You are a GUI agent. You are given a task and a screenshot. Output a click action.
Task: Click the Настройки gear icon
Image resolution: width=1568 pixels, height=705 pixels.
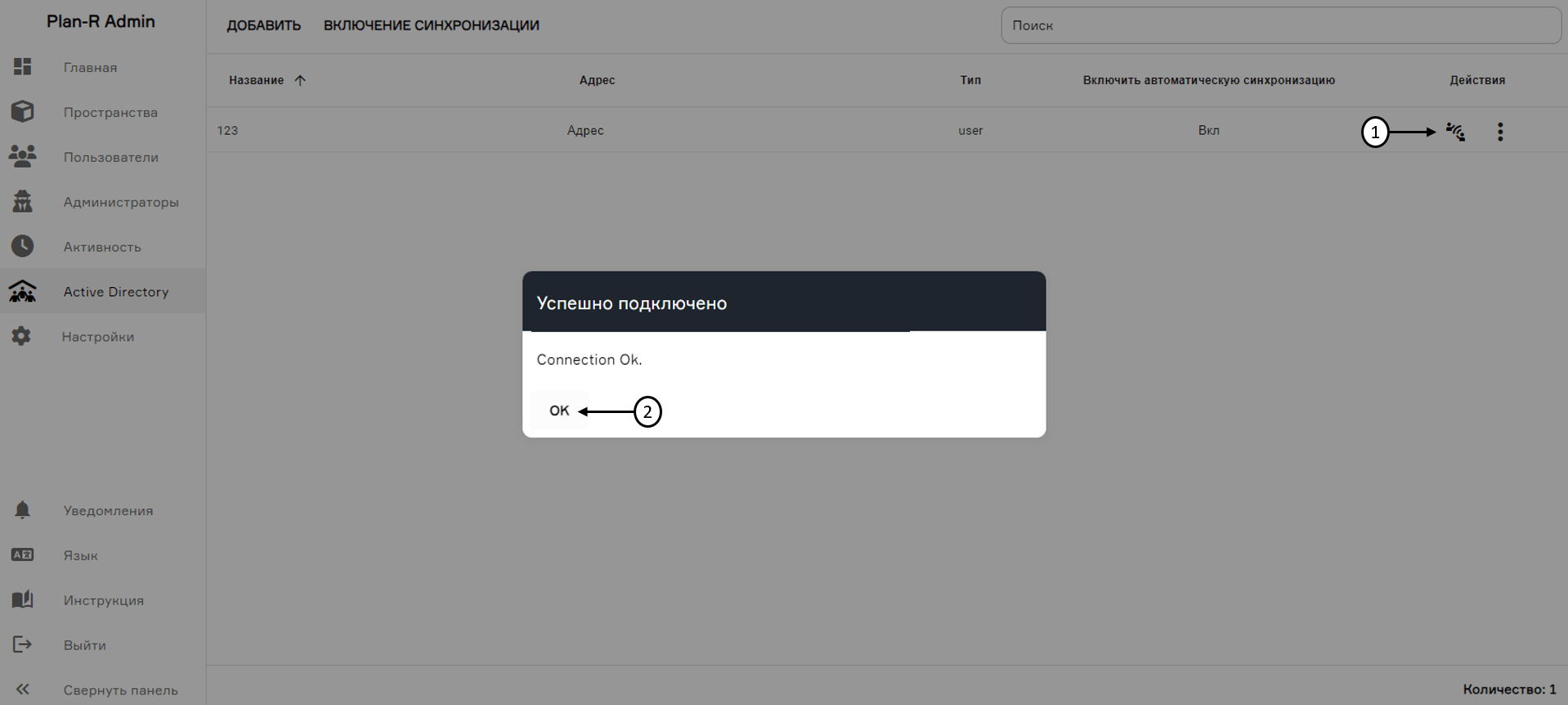click(22, 336)
